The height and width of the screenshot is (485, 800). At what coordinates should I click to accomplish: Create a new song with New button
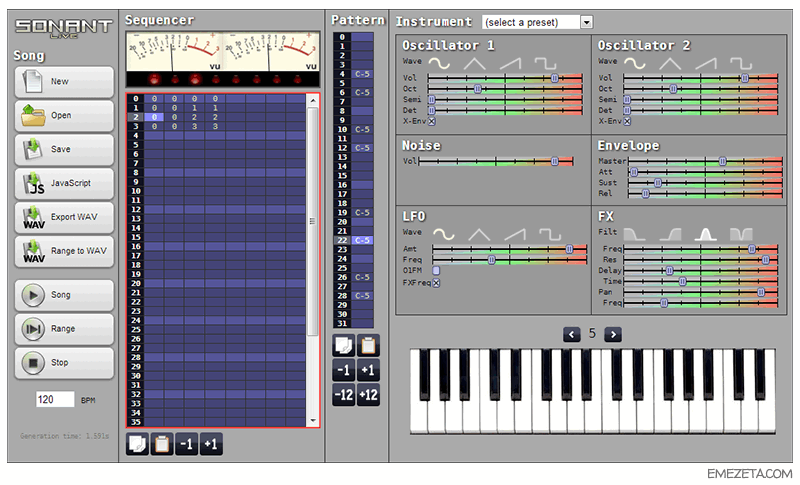(64, 82)
